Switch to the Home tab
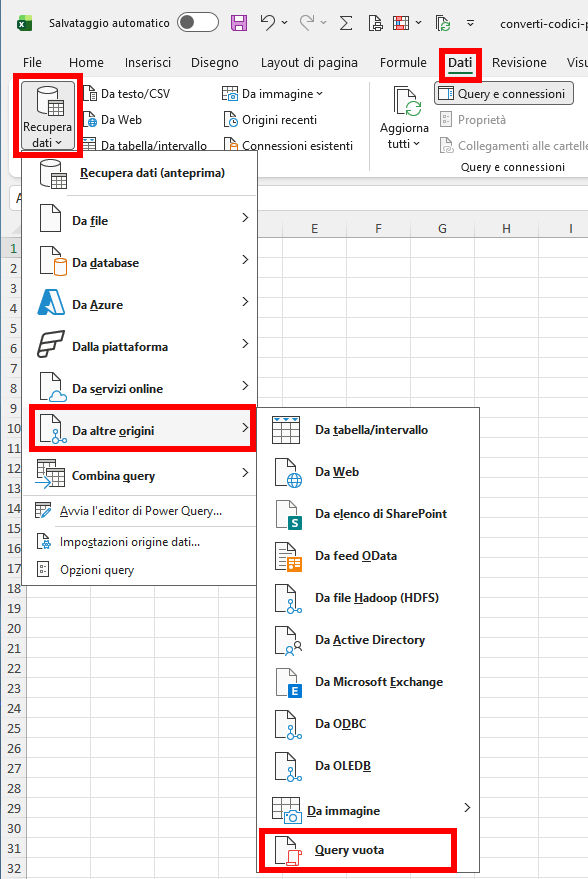This screenshot has width=588, height=879. 86,62
